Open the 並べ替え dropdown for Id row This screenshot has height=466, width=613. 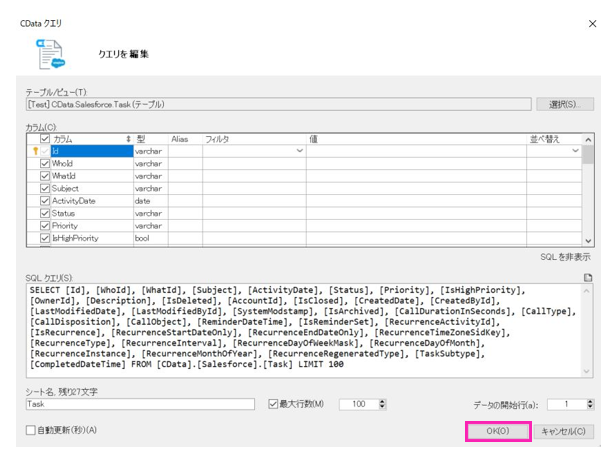click(575, 151)
